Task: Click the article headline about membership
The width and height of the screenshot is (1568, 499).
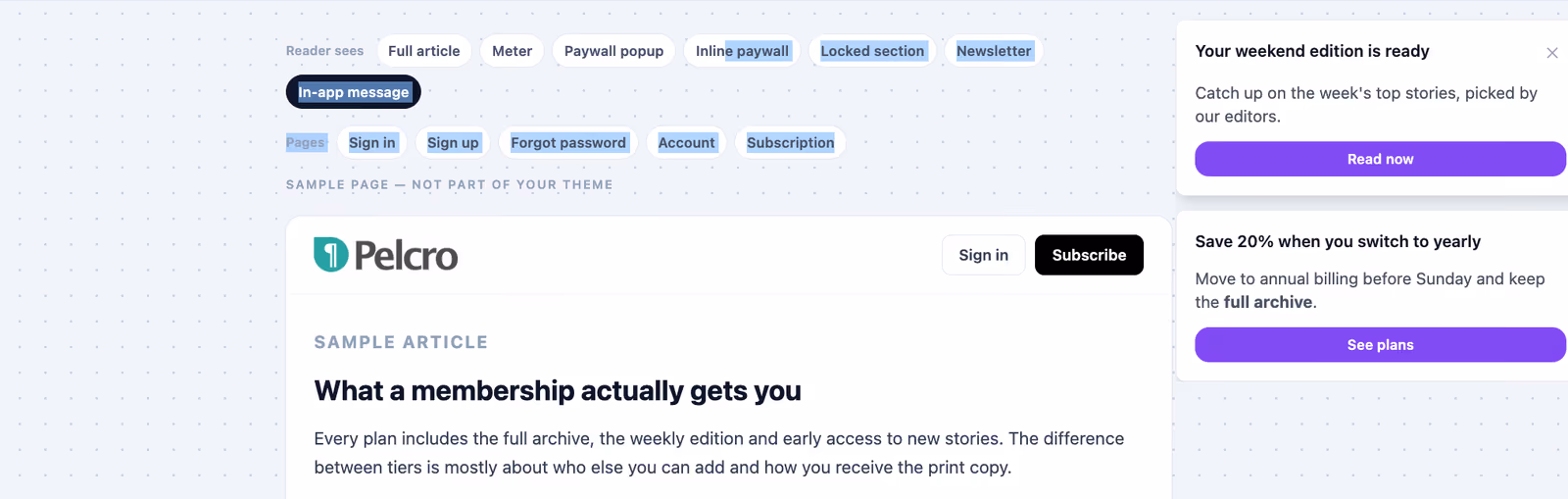Action: [558, 391]
